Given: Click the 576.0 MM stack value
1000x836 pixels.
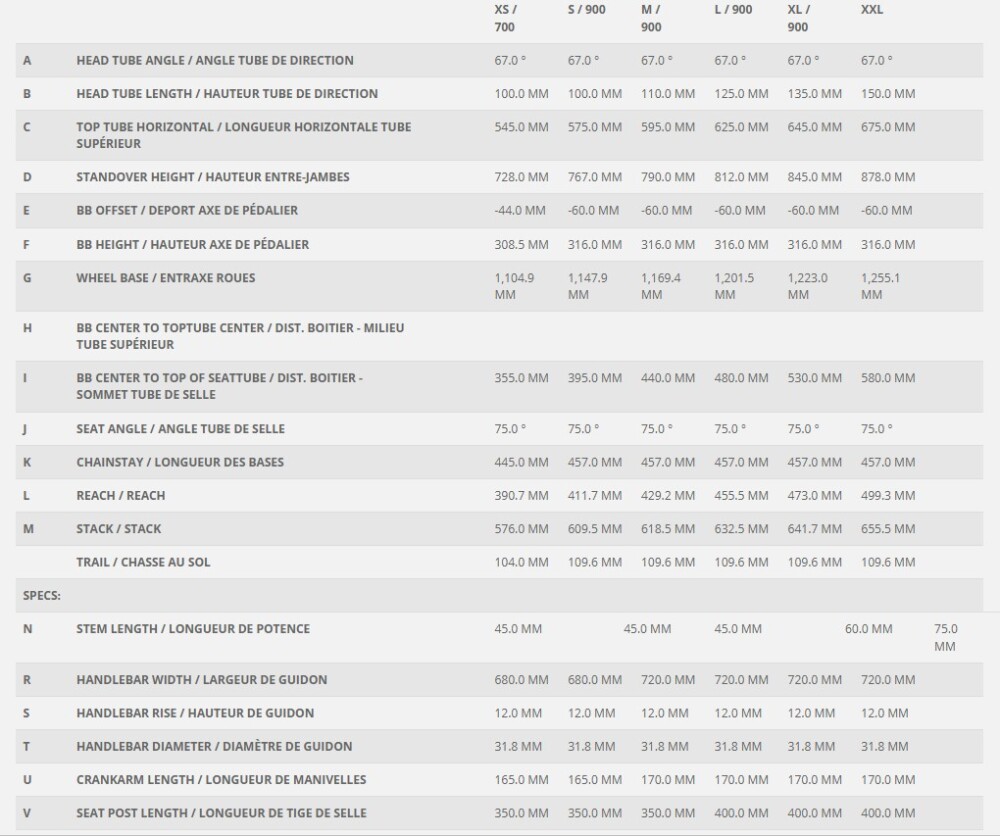Looking at the screenshot, I should pyautogui.click(x=521, y=529).
